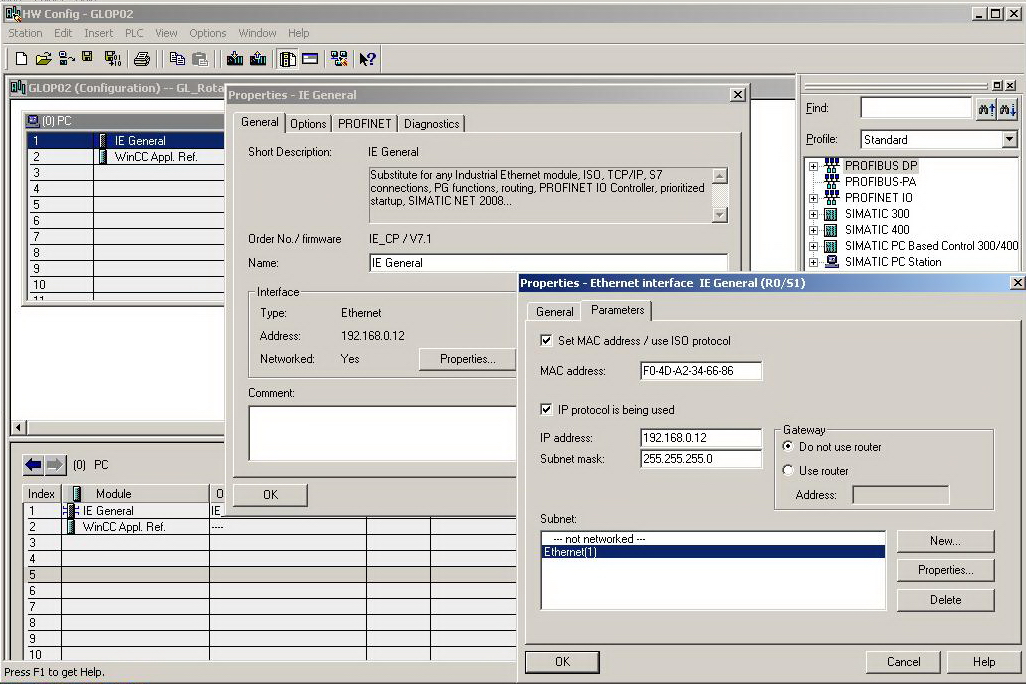Expand SIMATIC PC Based Control 300/400 node

pyautogui.click(x=813, y=246)
